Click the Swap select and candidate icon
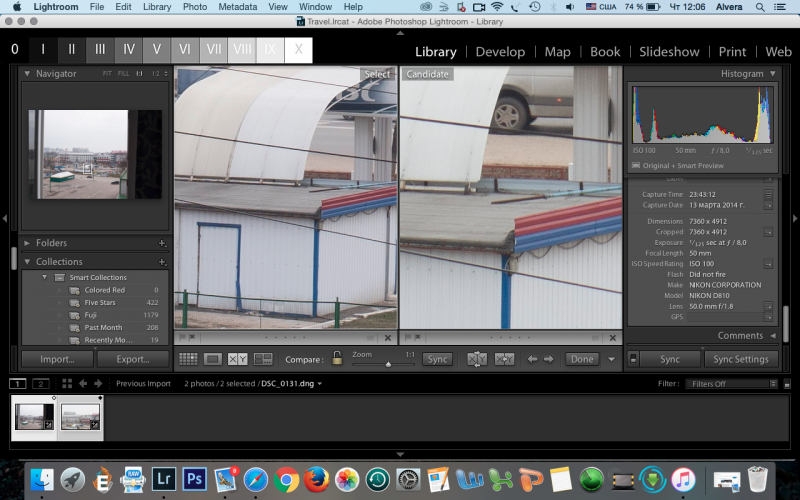The width and height of the screenshot is (800, 500). pyautogui.click(x=477, y=359)
